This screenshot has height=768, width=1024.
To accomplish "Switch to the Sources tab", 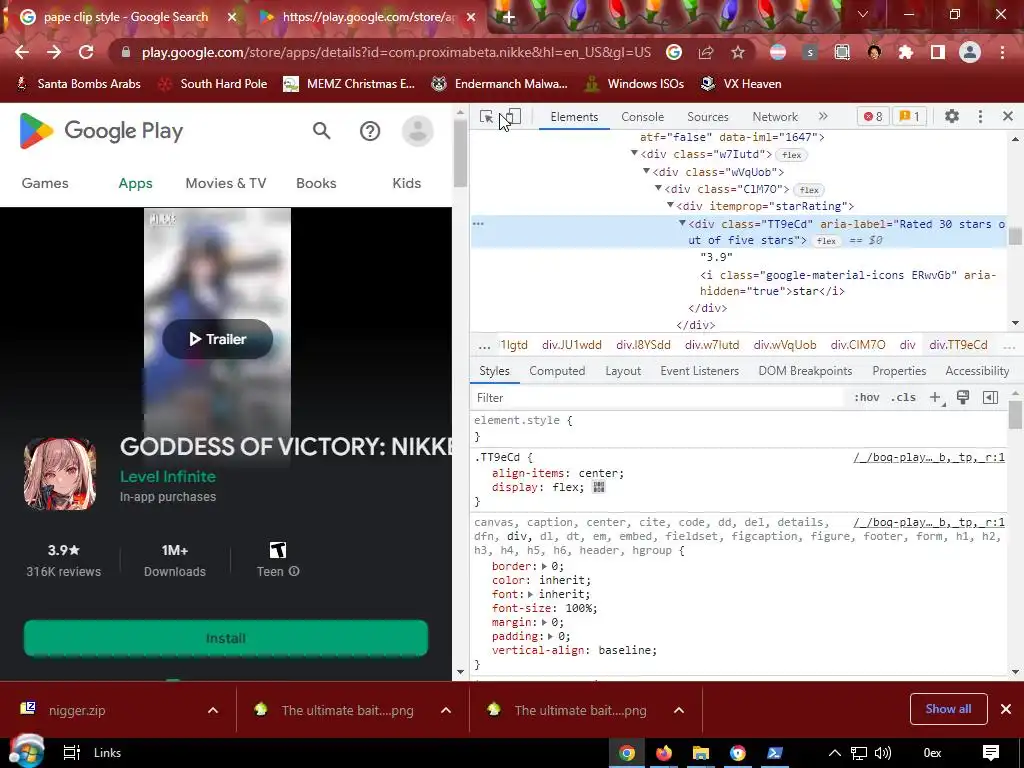I will [707, 117].
